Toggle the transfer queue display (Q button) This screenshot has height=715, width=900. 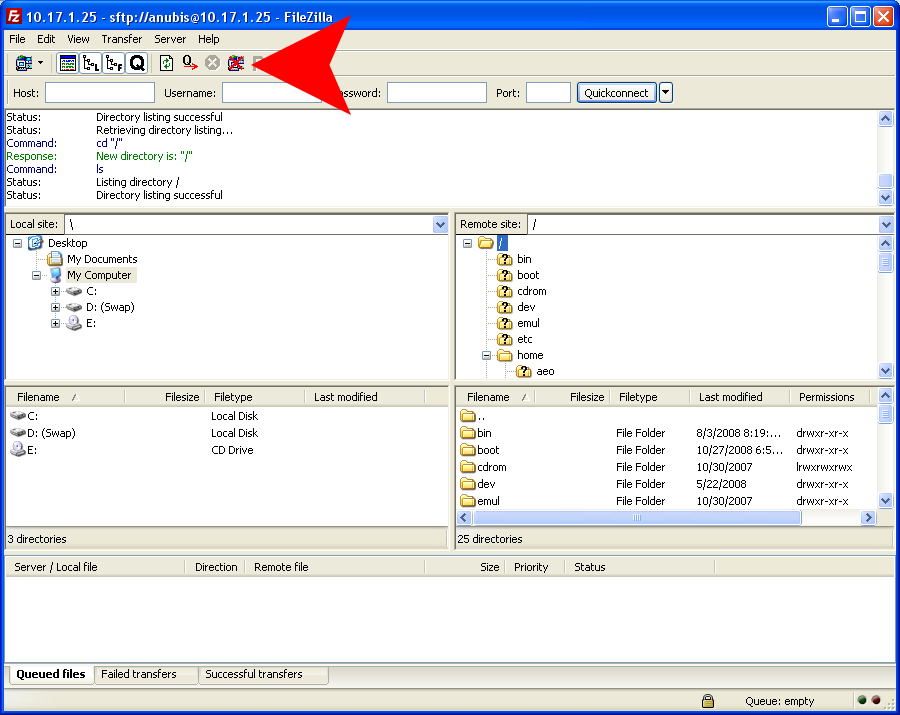click(x=137, y=63)
